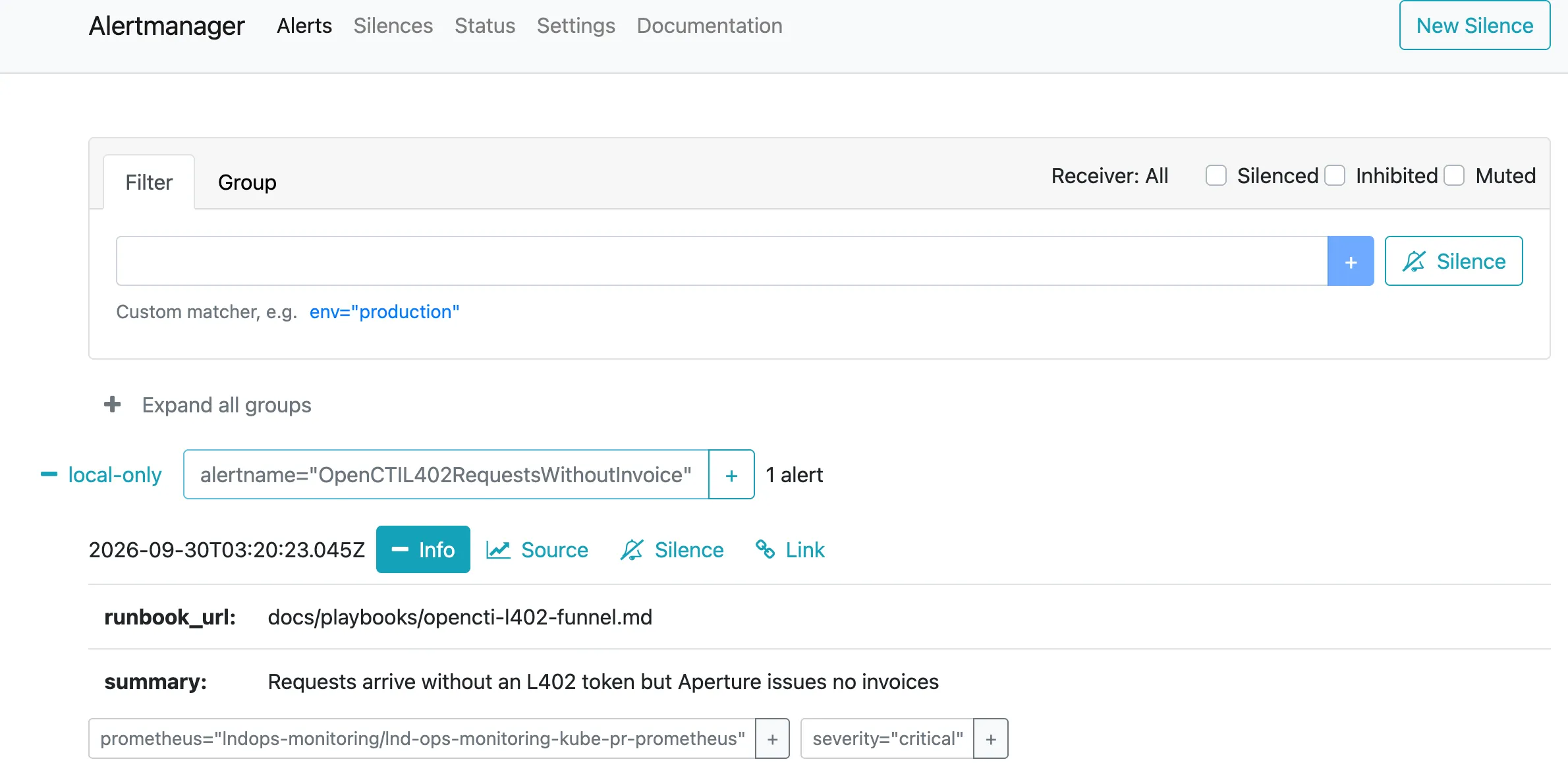Image resolution: width=1568 pixels, height=776 pixels.
Task: Enable the Inhibited checkbox
Action: pos(1335,176)
